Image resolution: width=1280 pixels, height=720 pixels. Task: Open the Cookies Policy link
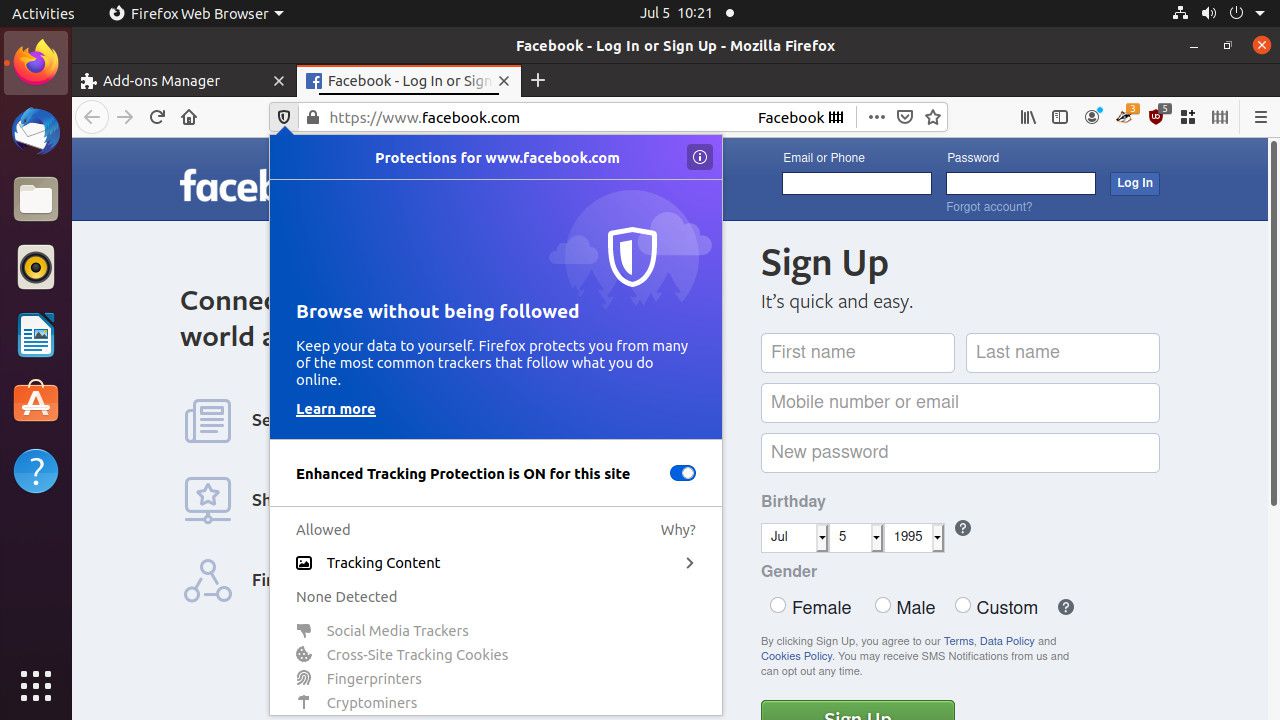coord(796,656)
